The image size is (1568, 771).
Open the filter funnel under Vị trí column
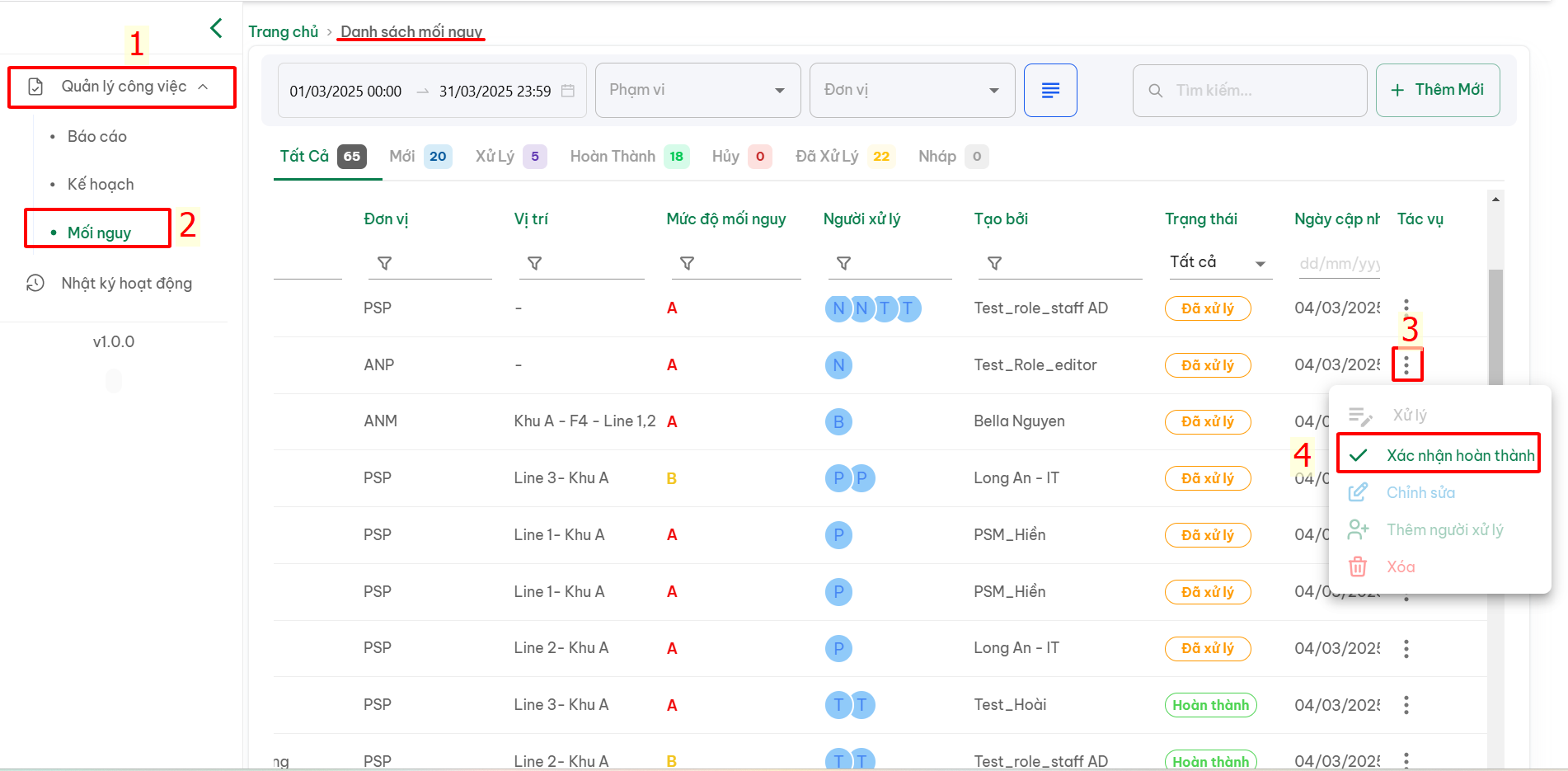point(534,263)
